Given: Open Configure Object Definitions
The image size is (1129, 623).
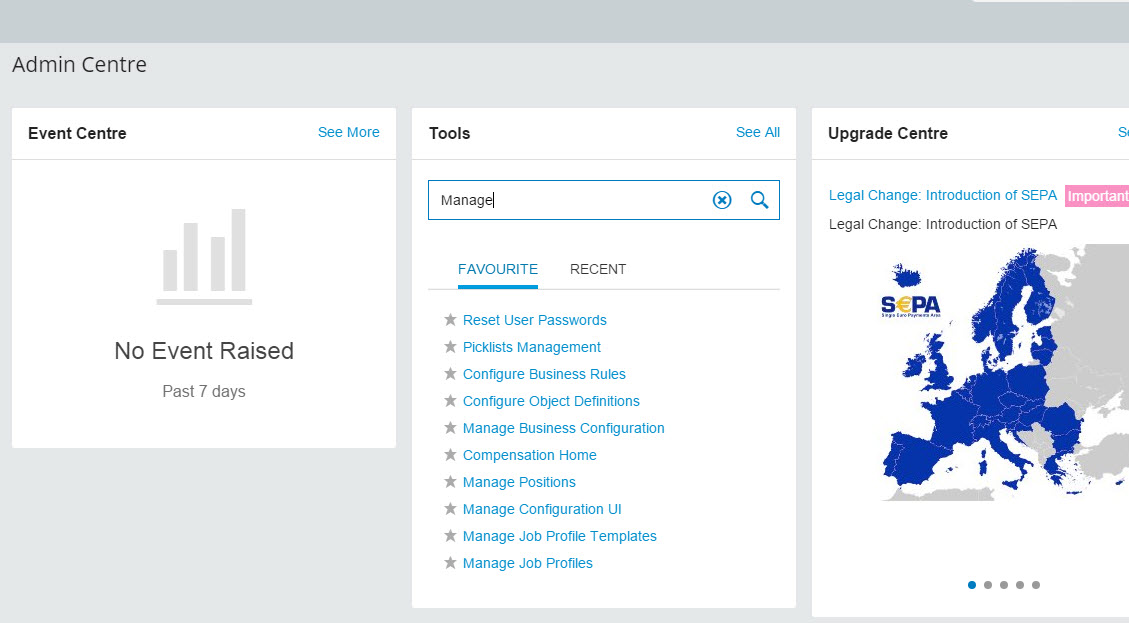Looking at the screenshot, I should coord(551,401).
